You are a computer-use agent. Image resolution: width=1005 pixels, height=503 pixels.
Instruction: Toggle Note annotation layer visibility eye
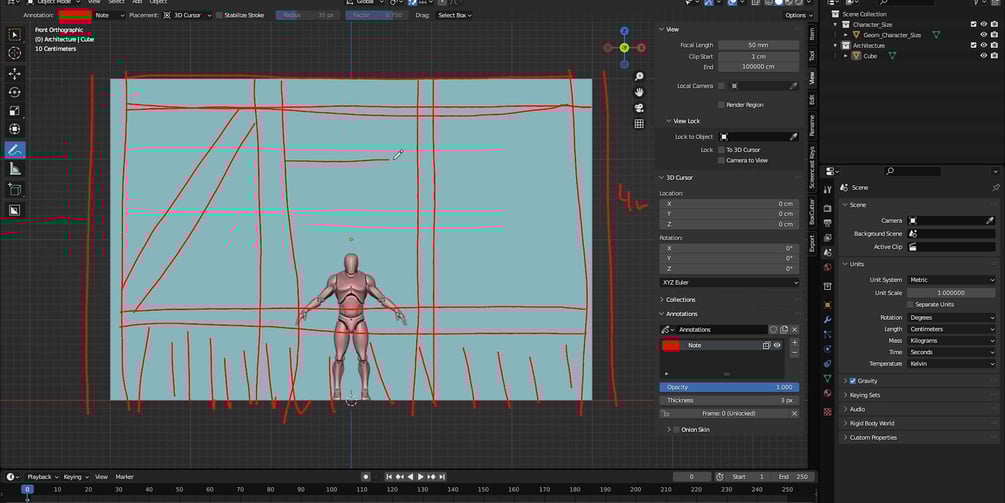[777, 345]
